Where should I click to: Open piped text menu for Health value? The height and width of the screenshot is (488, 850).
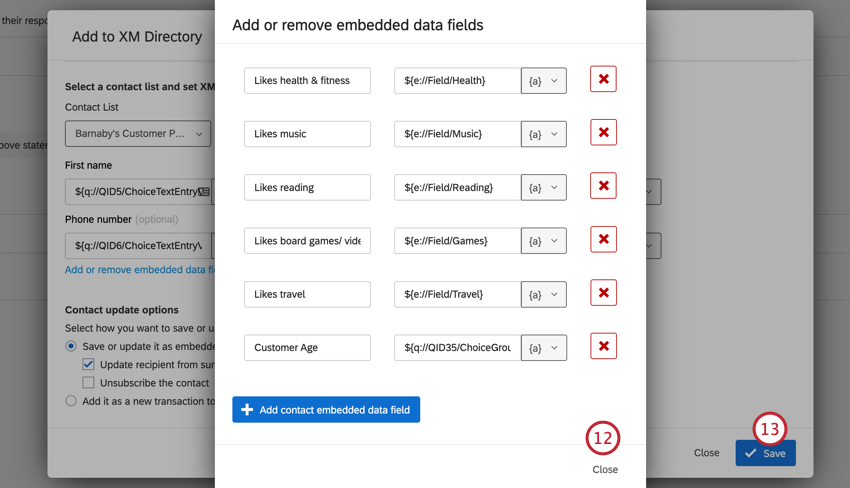click(544, 81)
